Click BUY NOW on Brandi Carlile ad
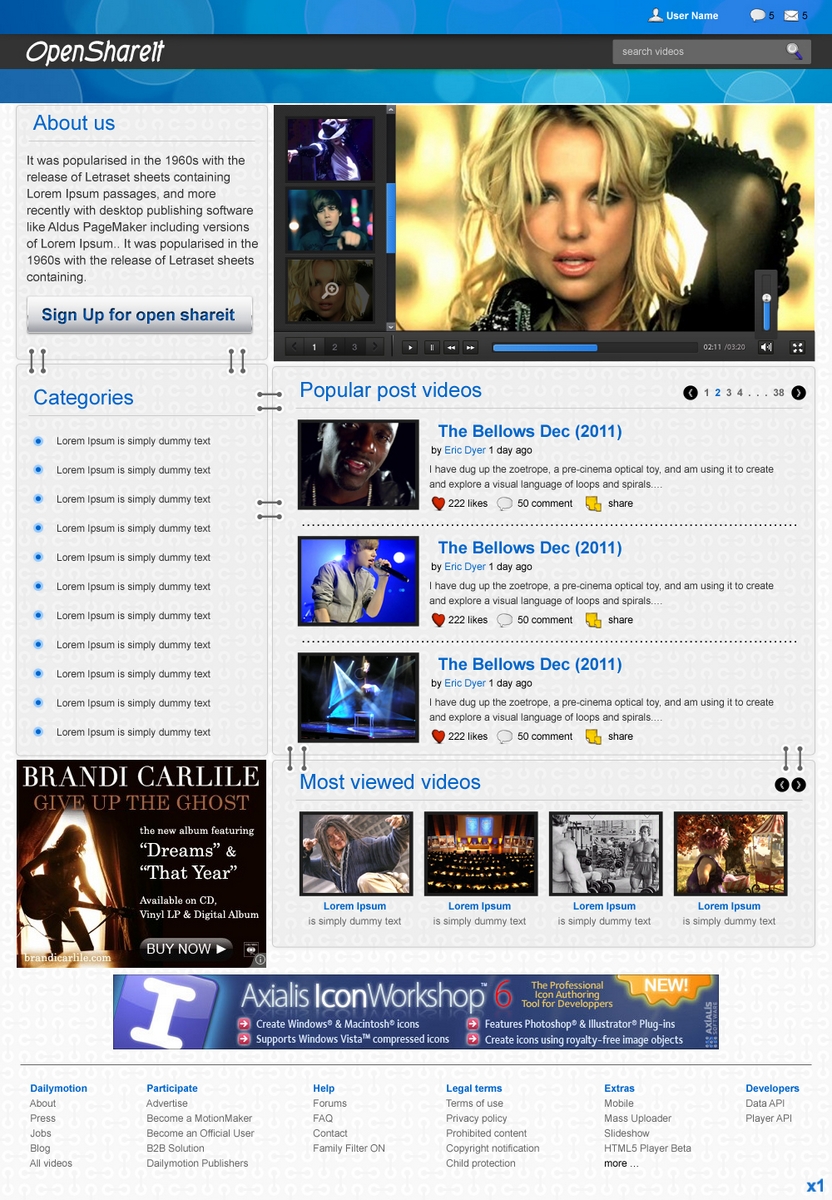Image resolution: width=832 pixels, height=1200 pixels. [x=187, y=948]
